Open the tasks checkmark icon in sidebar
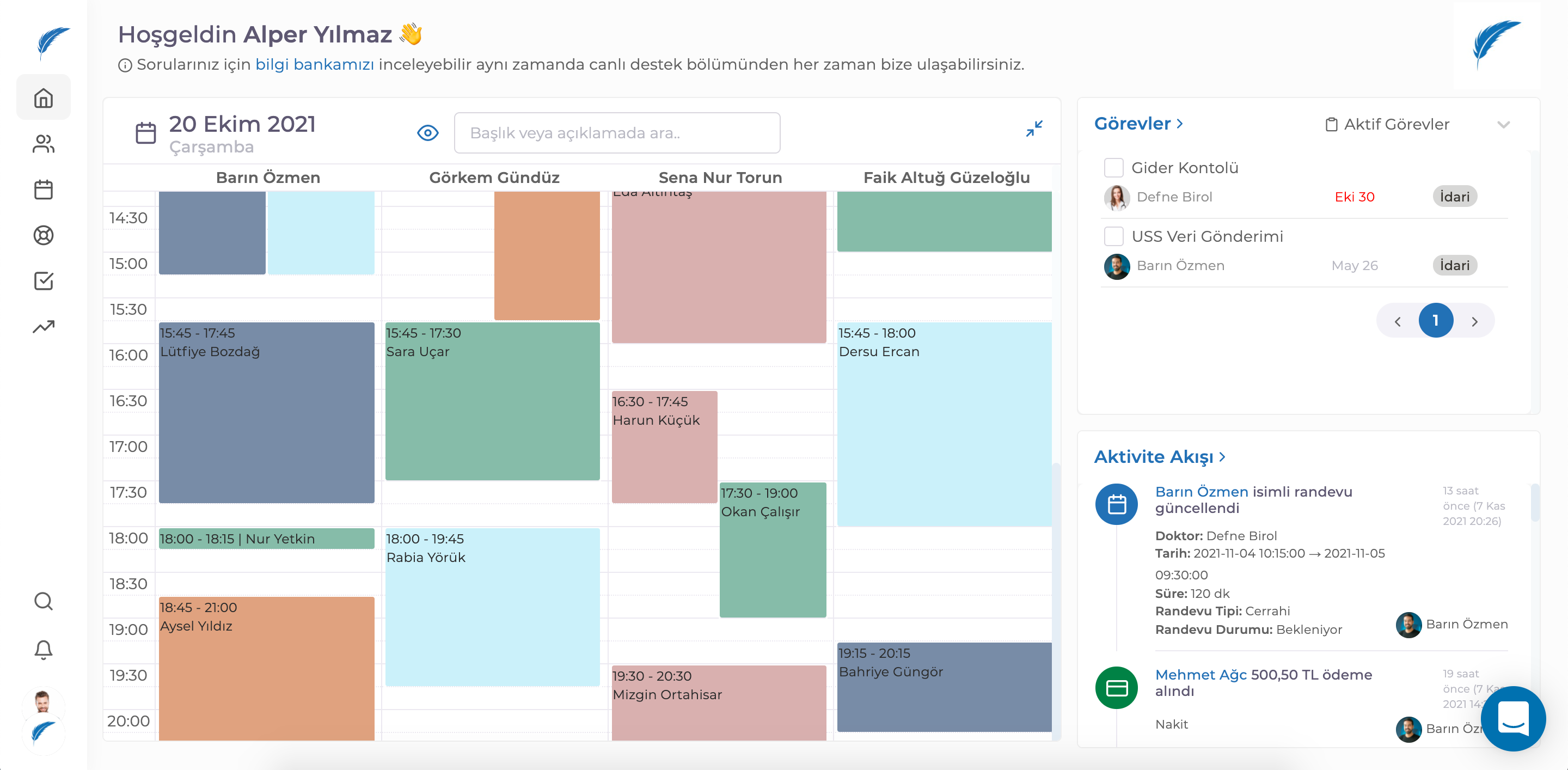 (43, 281)
